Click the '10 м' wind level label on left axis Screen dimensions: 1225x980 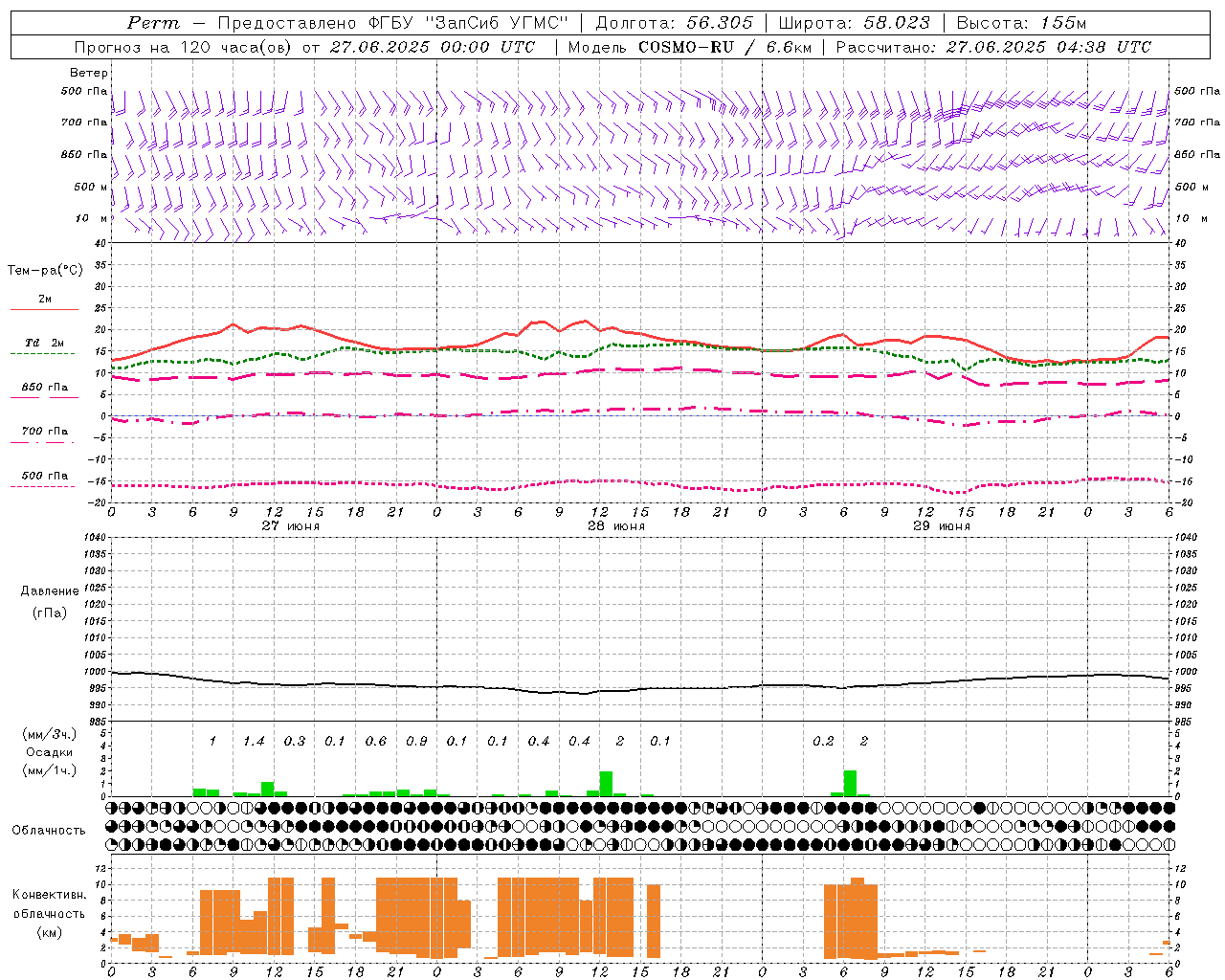click(x=92, y=219)
